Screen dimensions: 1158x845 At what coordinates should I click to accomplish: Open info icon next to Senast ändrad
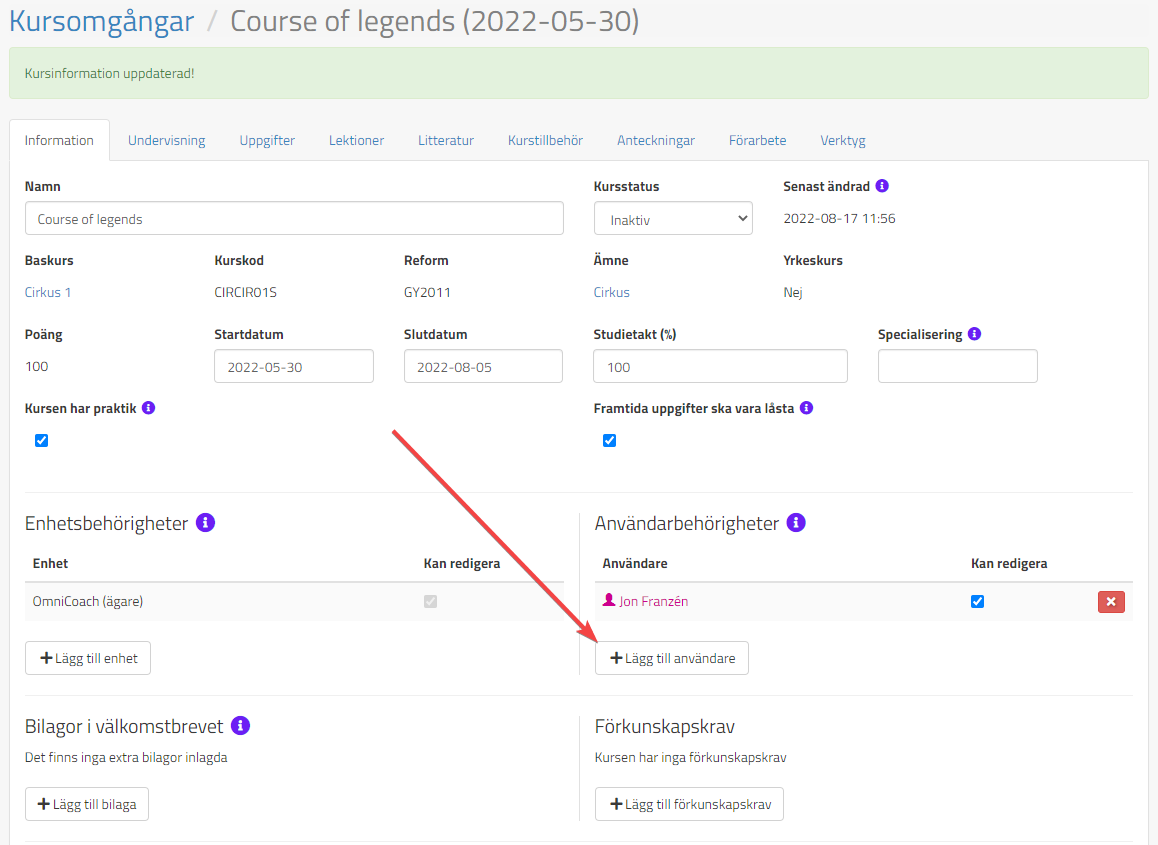pyautogui.click(x=882, y=186)
